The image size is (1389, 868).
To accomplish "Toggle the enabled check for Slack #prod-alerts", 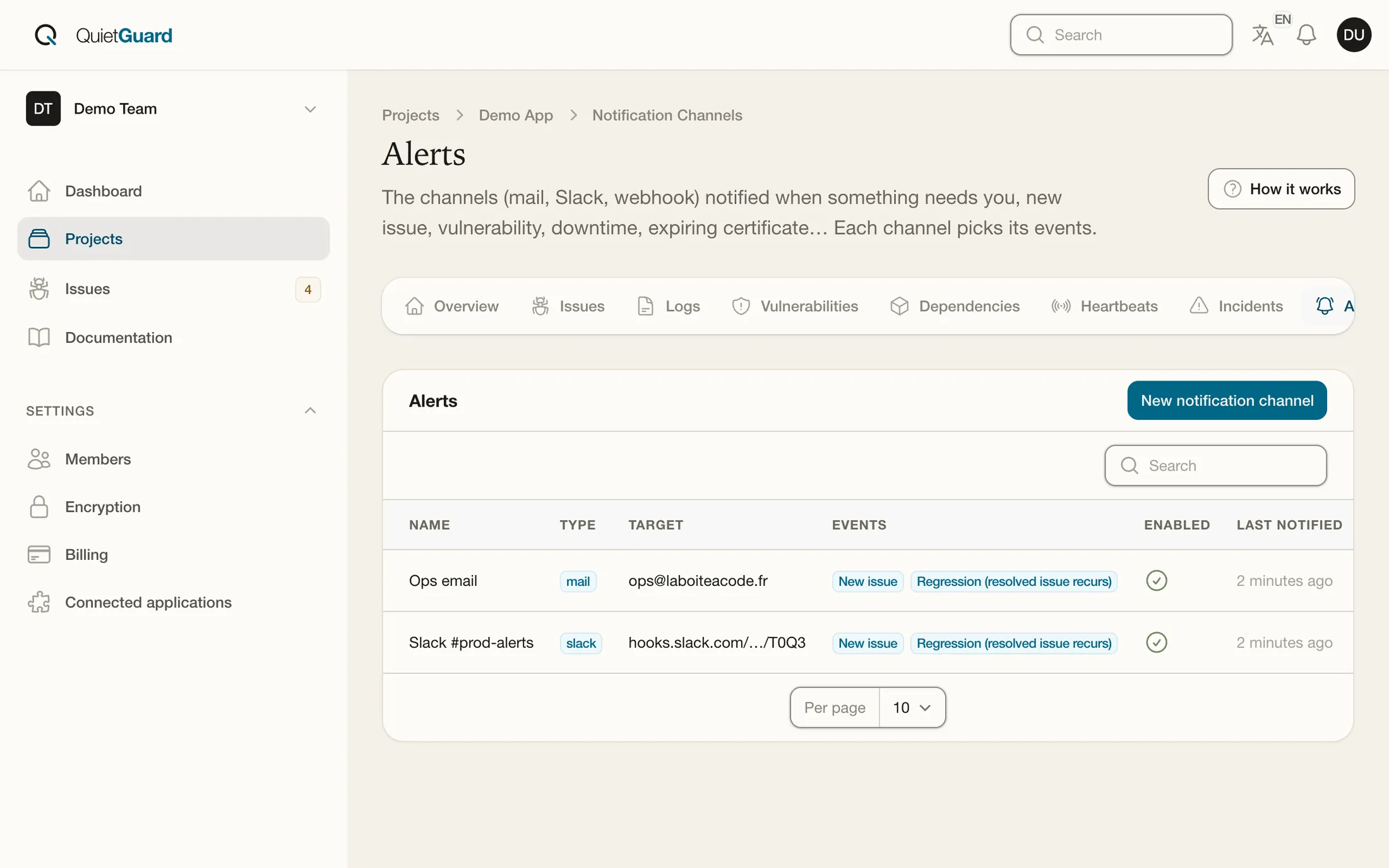I will point(1157,642).
